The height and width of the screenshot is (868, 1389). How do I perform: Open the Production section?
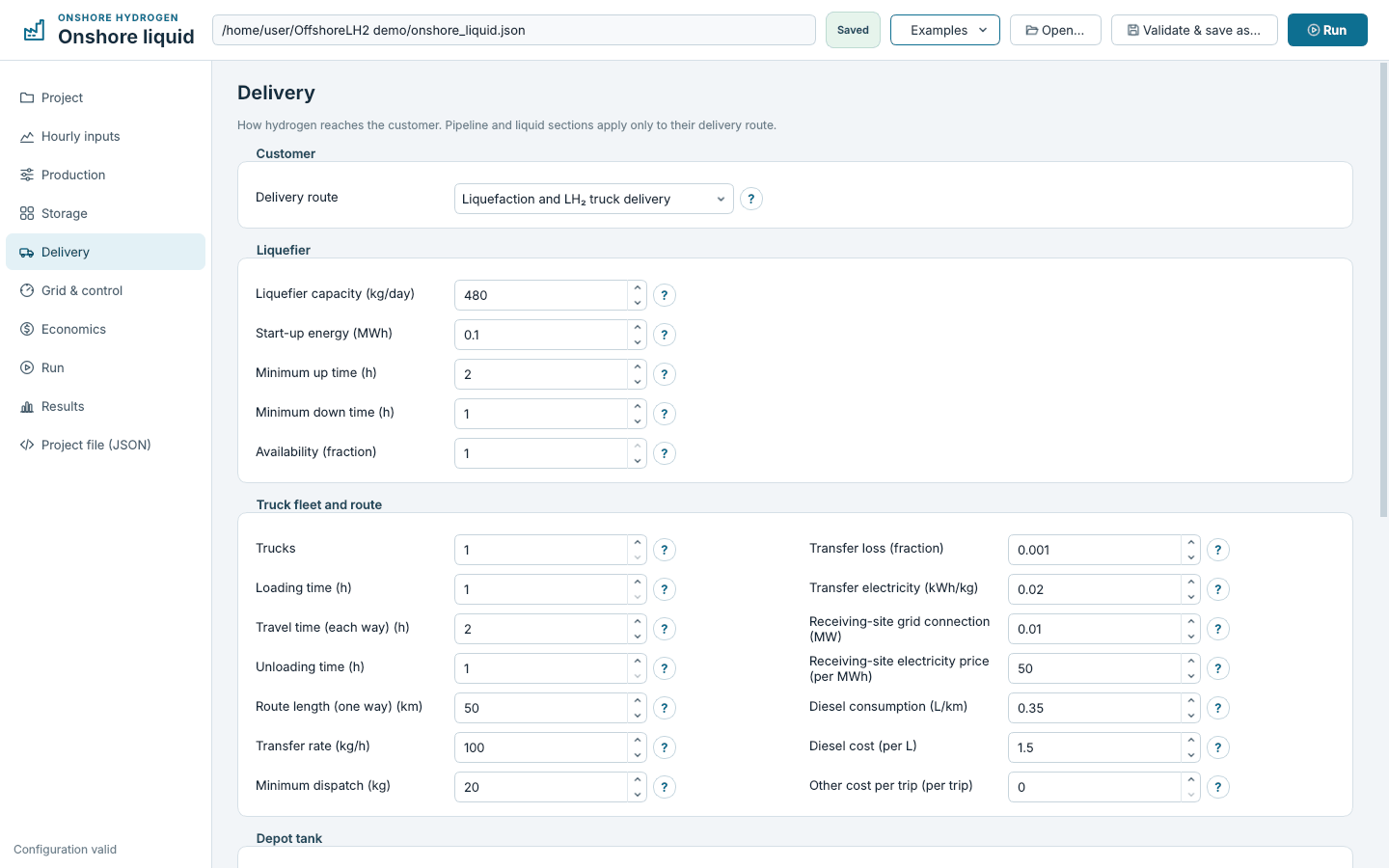pos(106,175)
